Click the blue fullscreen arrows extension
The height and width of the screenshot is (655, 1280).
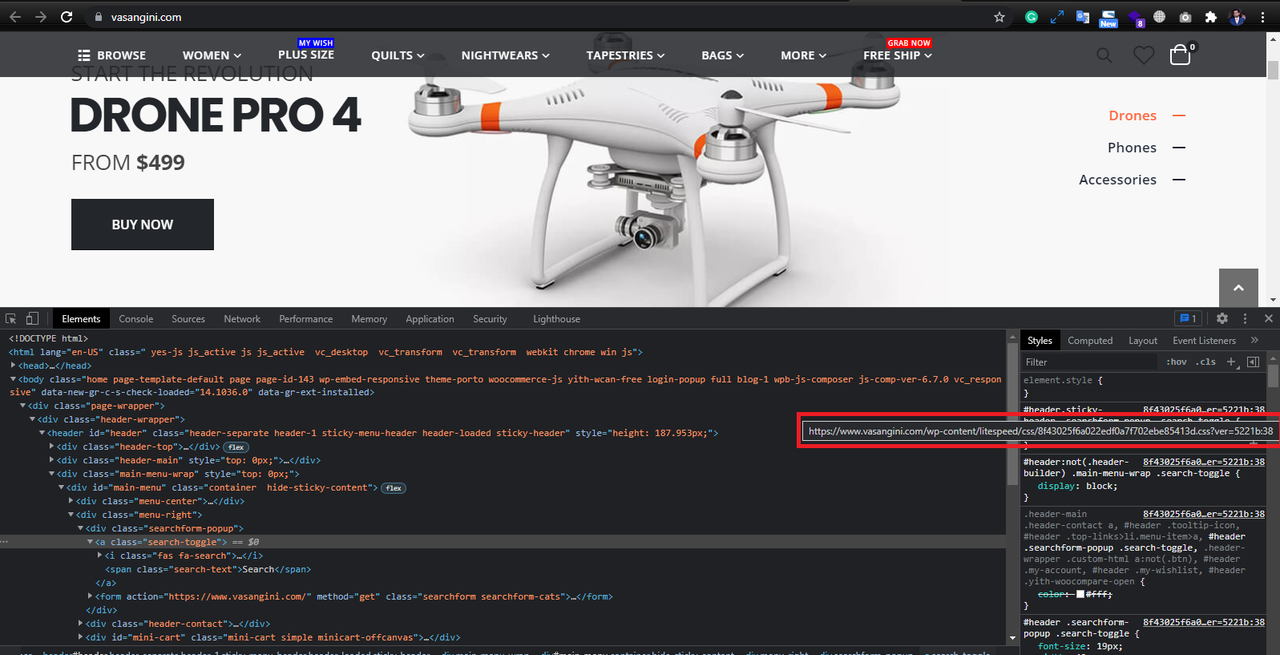[x=1057, y=17]
